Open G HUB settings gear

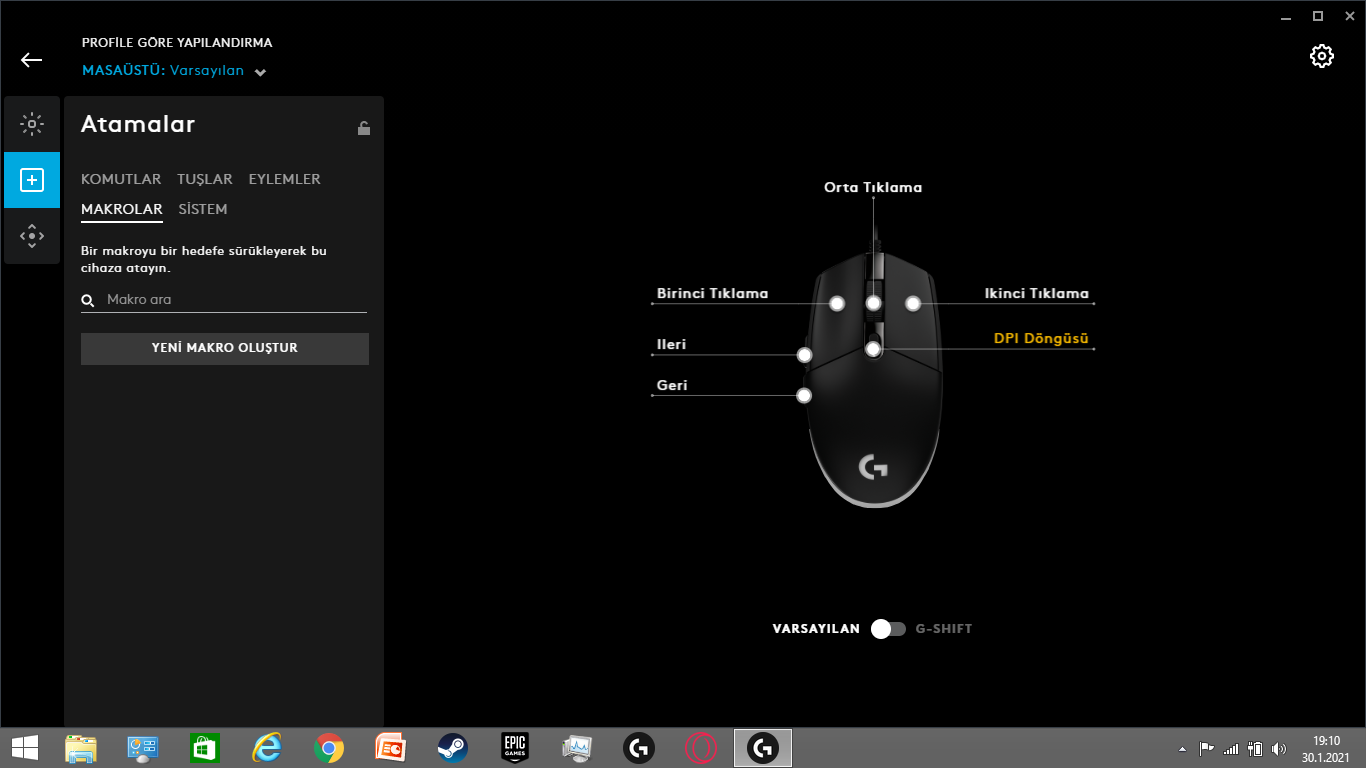(x=1322, y=56)
